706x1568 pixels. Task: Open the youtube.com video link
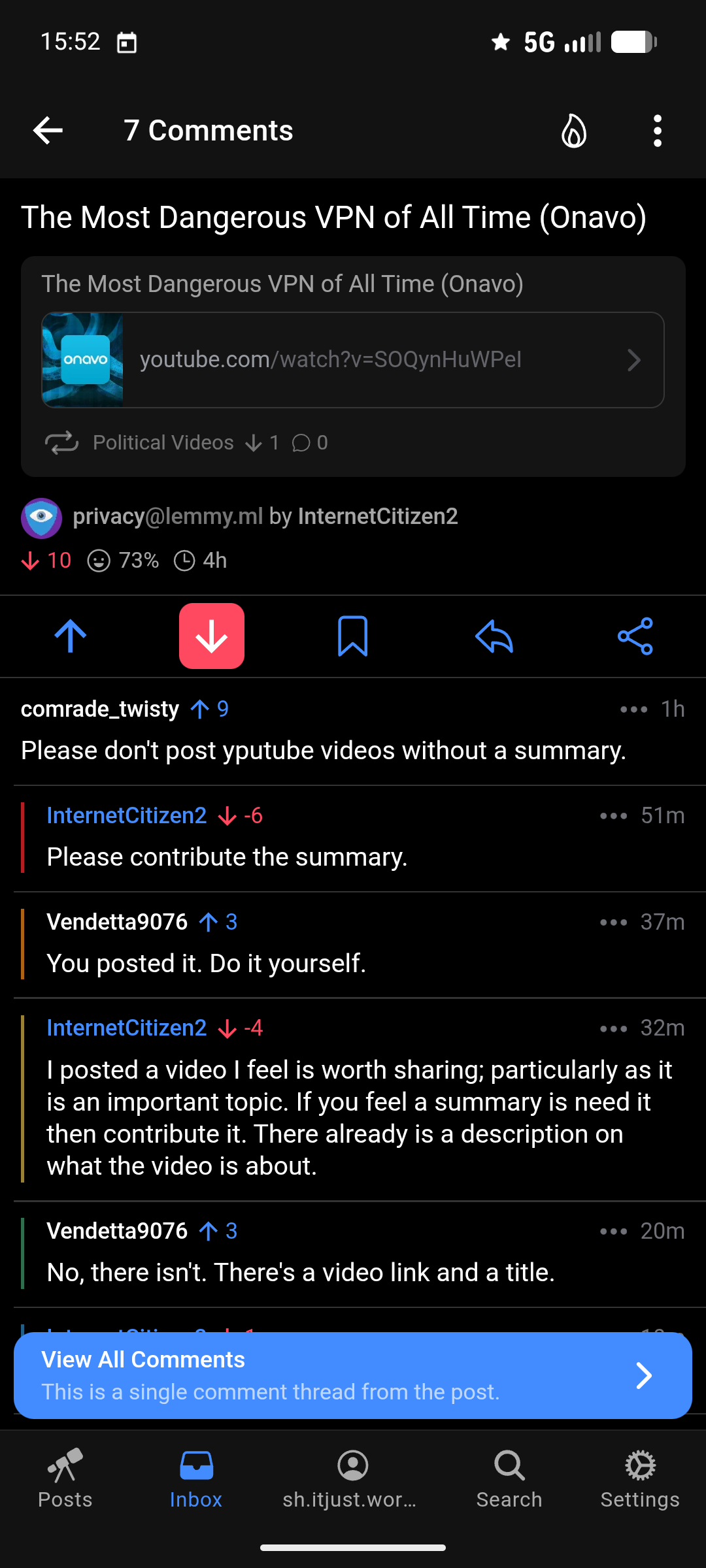click(353, 360)
